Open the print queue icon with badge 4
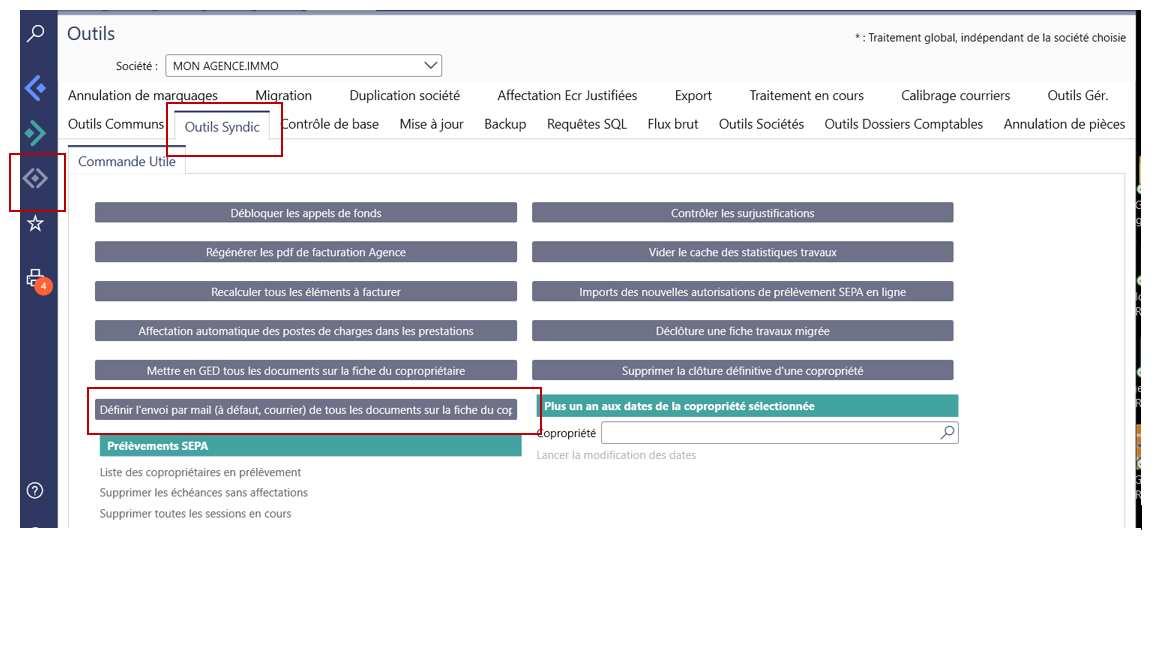The height and width of the screenshot is (662, 1168). [x=36, y=279]
